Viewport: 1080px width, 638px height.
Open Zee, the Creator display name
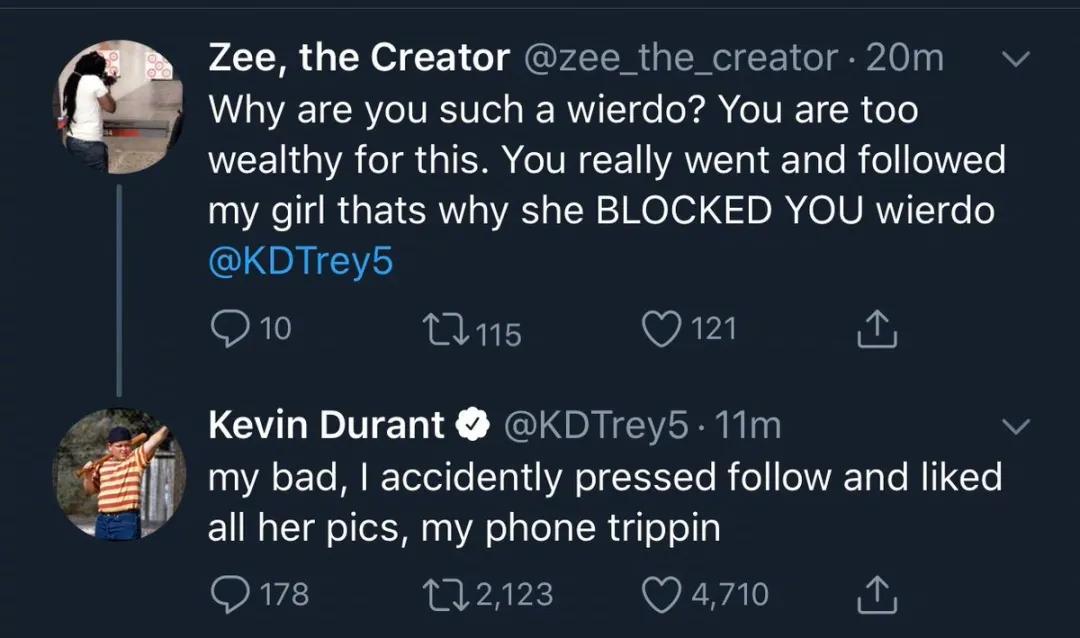tap(358, 58)
